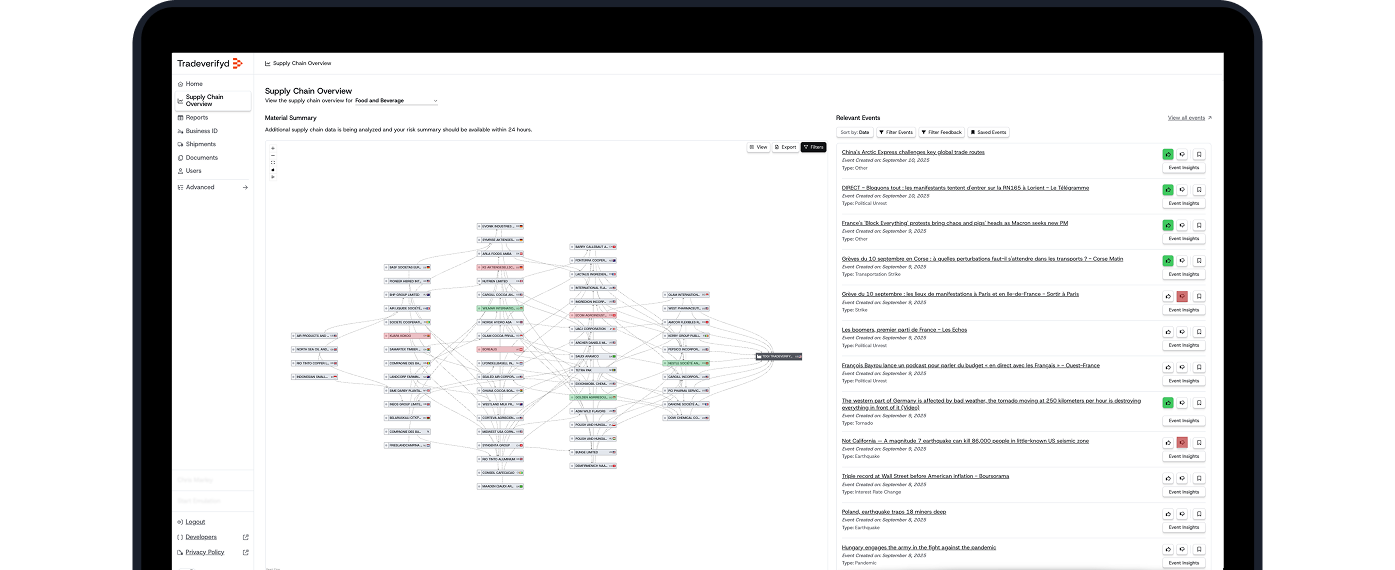Thumbs up the Les boomers event
This screenshot has height=570, width=1395.
pyautogui.click(x=1168, y=332)
